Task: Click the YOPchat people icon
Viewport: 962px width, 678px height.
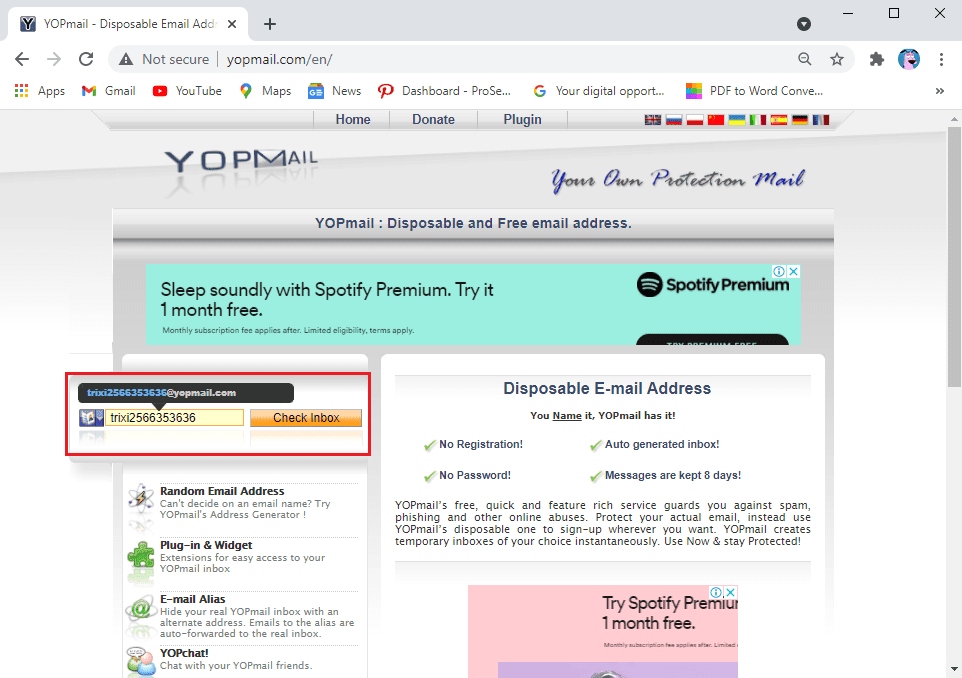Action: 140,661
